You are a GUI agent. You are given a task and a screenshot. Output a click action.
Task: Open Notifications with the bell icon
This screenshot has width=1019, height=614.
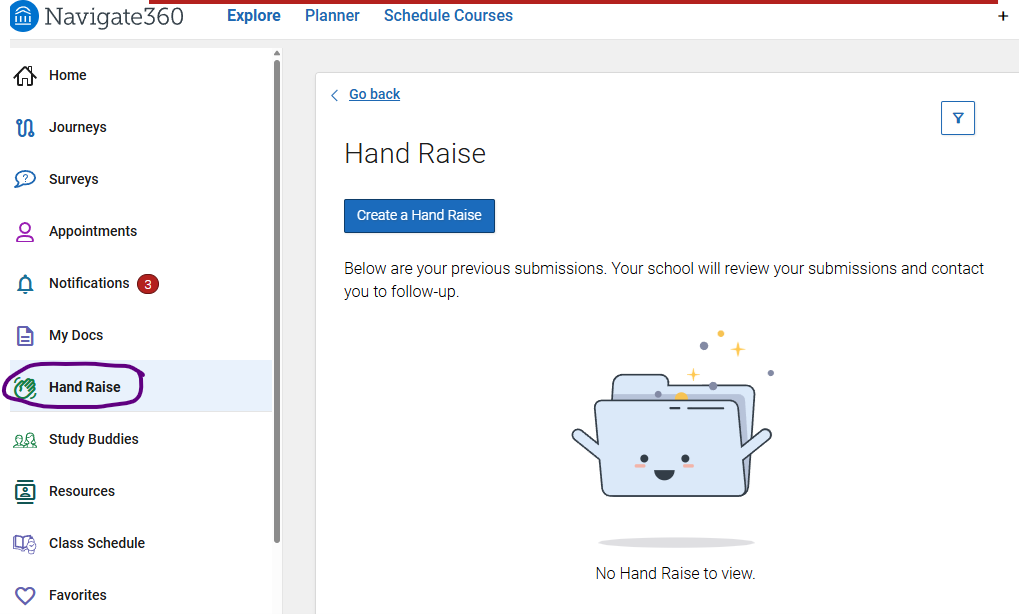(25, 283)
